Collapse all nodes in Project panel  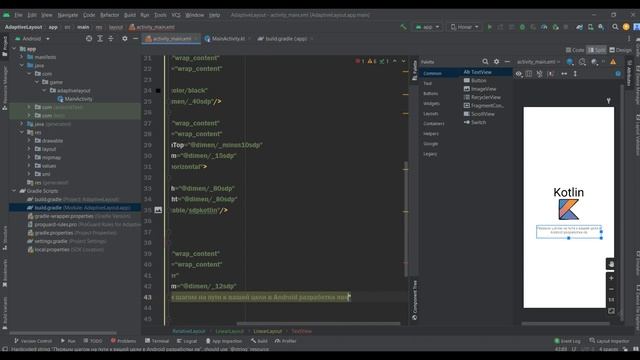point(111,38)
